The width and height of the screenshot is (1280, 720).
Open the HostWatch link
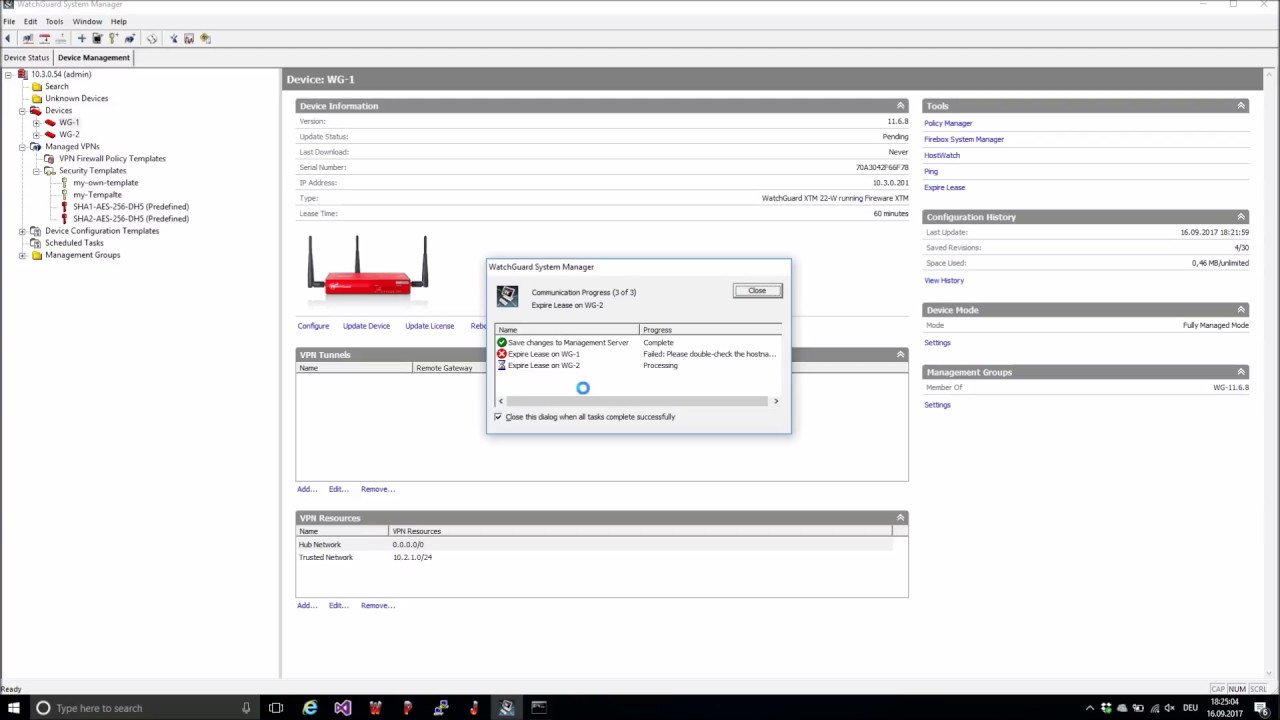(942, 155)
